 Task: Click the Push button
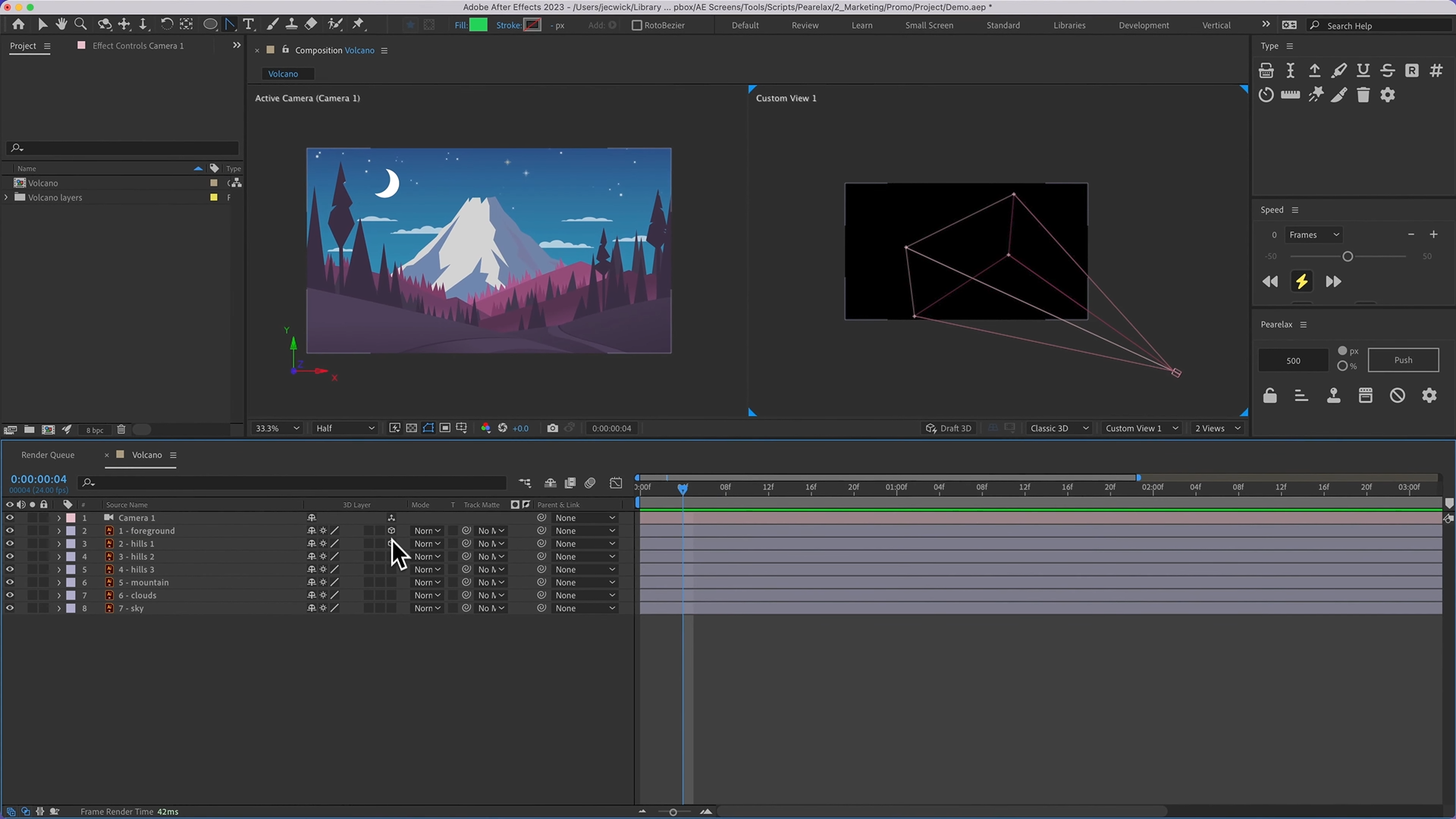point(1403,360)
